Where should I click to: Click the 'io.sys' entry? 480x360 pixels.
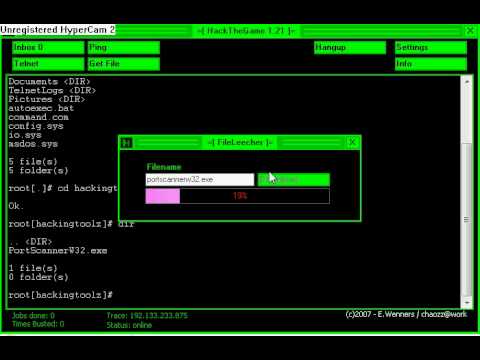click(x=25, y=135)
